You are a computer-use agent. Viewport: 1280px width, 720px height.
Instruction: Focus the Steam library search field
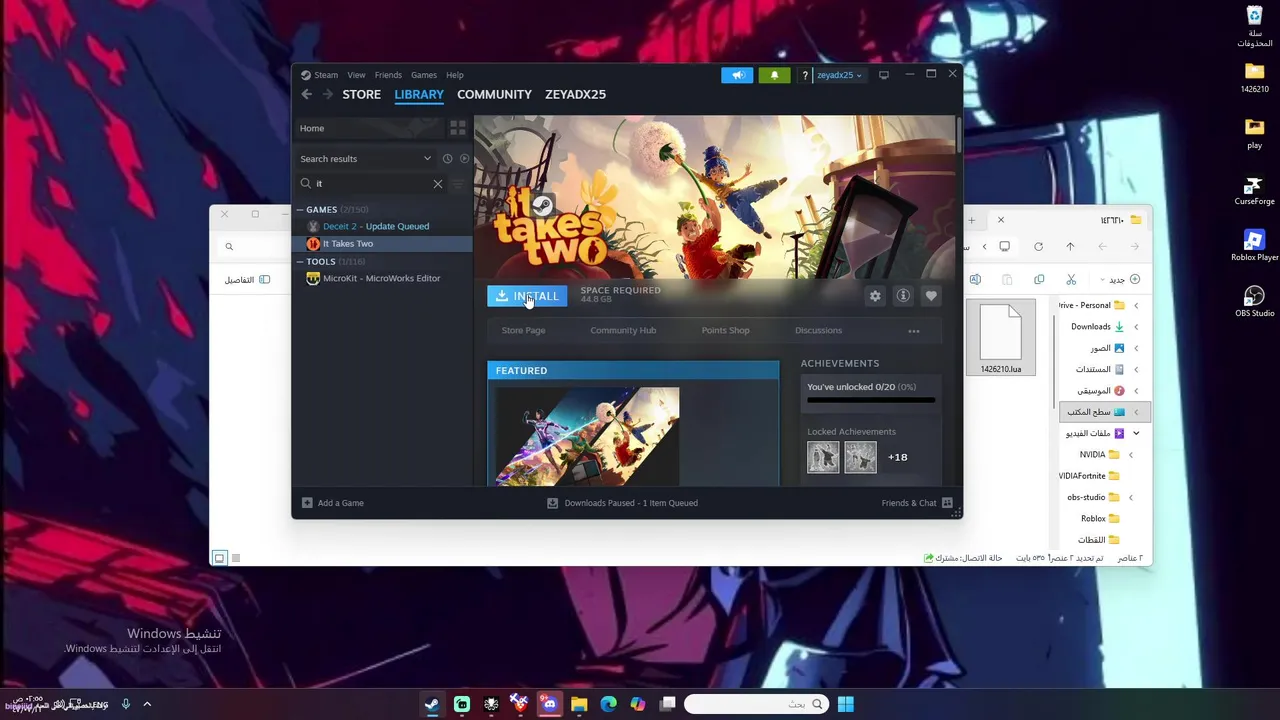tap(370, 184)
